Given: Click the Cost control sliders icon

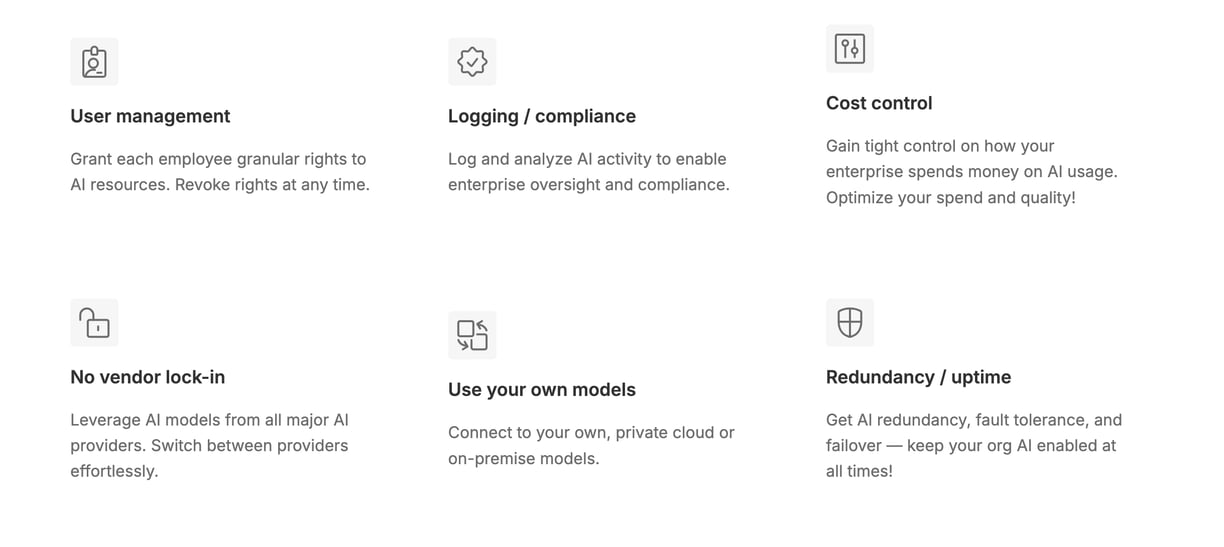Looking at the screenshot, I should (x=850, y=48).
